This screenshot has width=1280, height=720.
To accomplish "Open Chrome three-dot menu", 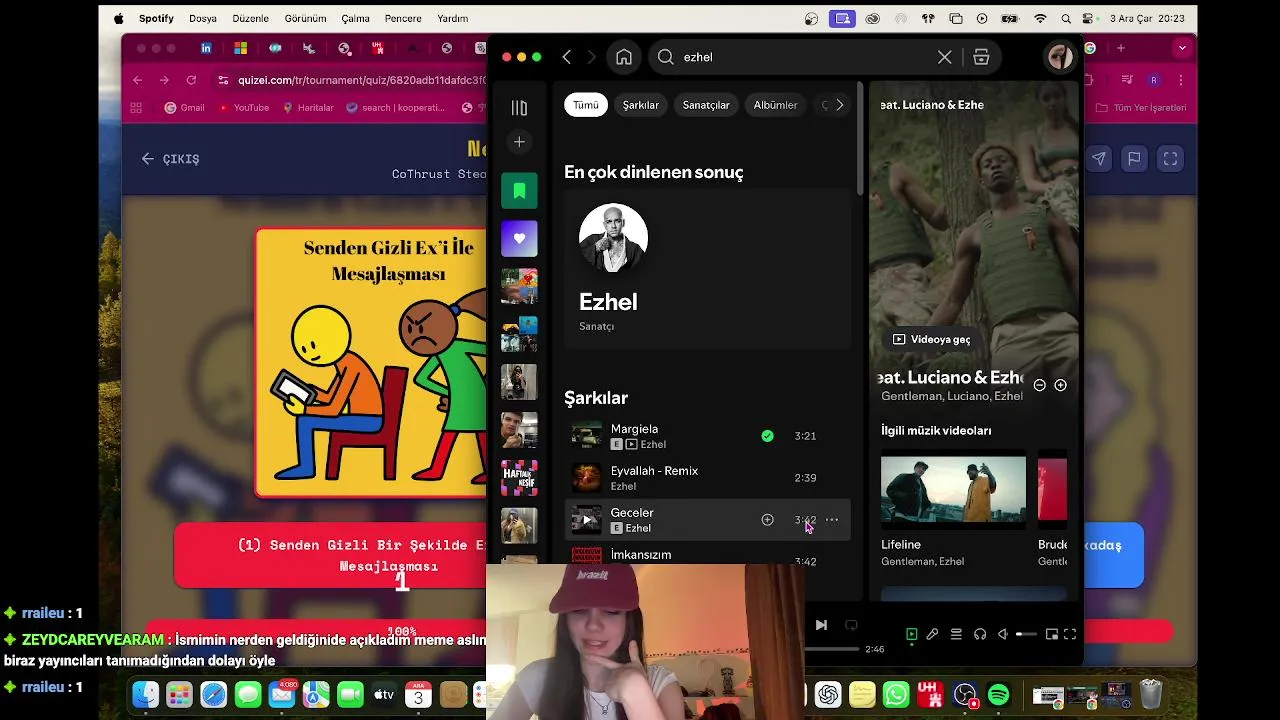I will (x=1182, y=80).
